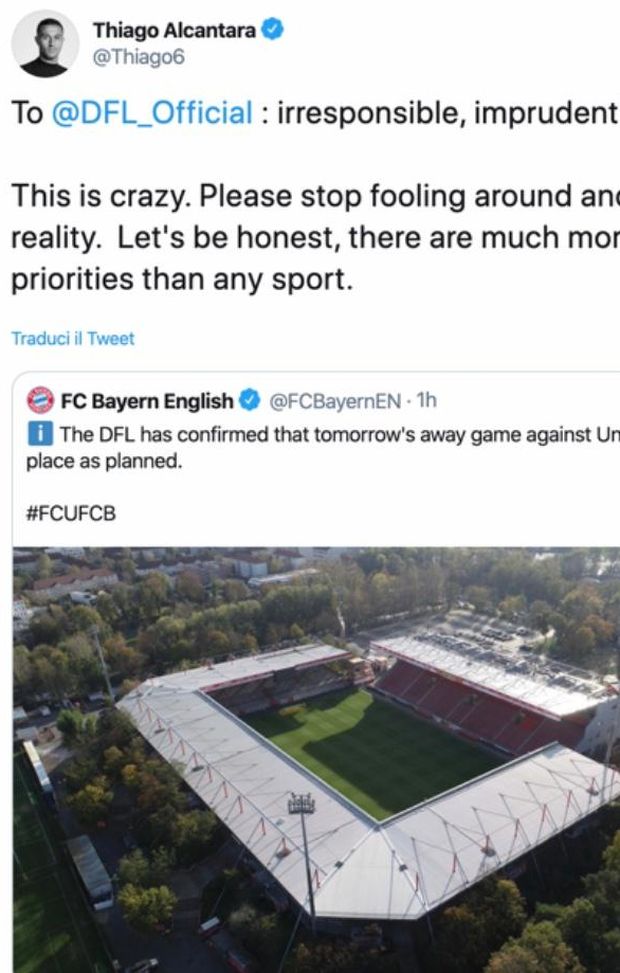The height and width of the screenshot is (973, 620).
Task: Click the 'The DFL has confirmed' quoted text
Action: pos(330,434)
